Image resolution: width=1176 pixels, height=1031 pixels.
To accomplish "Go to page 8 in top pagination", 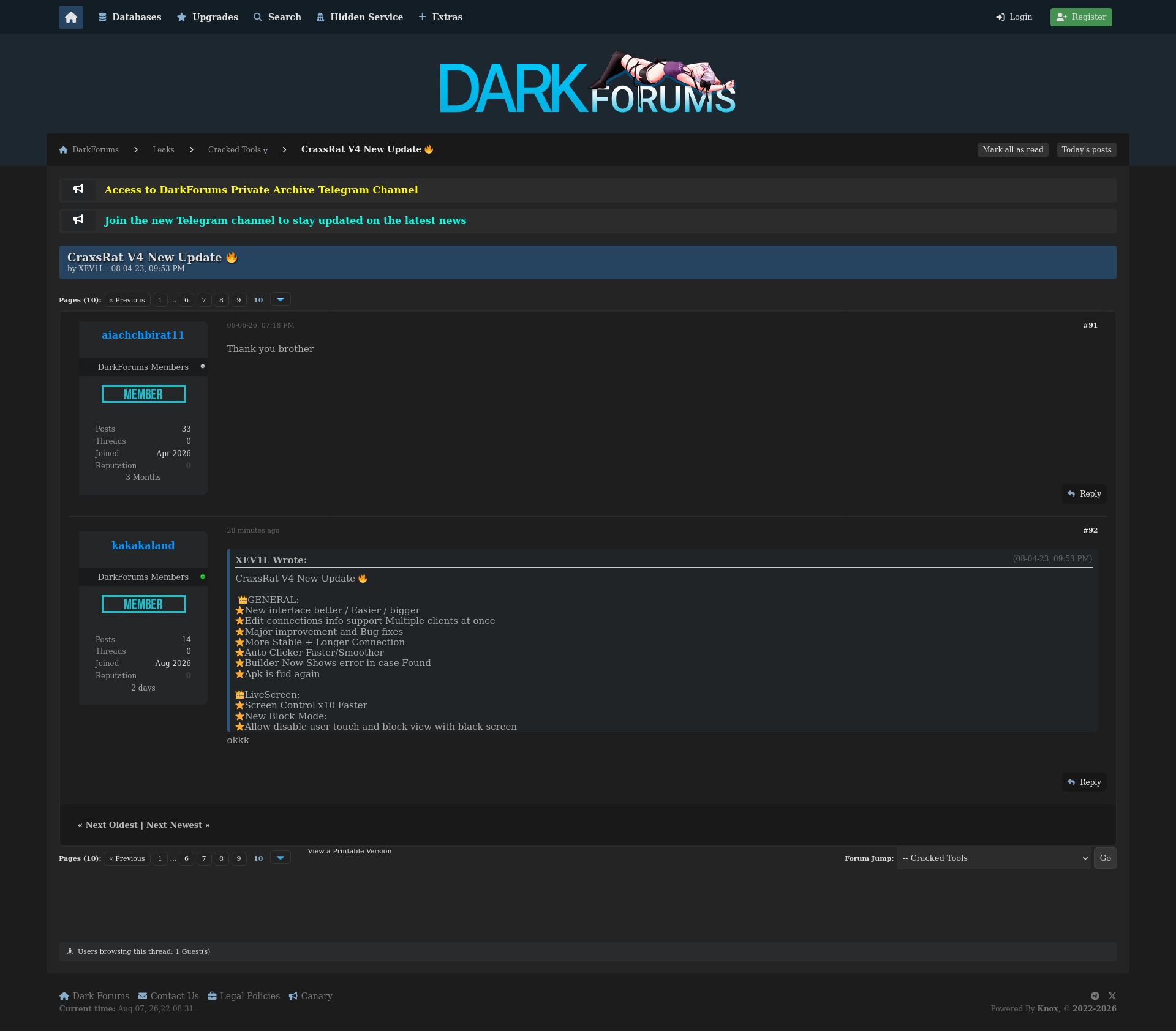I will [221, 300].
